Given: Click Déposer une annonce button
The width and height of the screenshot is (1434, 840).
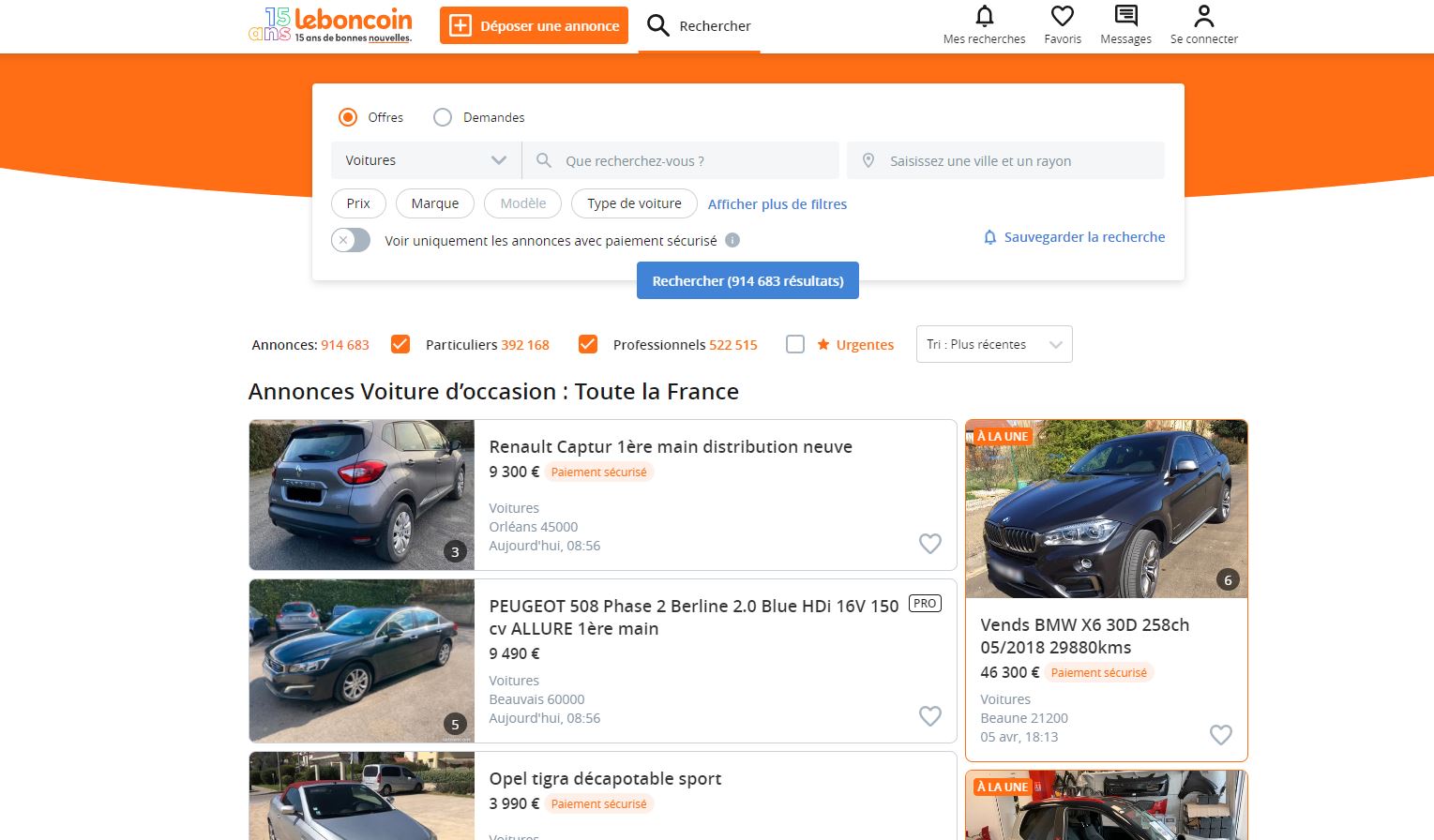Looking at the screenshot, I should (534, 26).
